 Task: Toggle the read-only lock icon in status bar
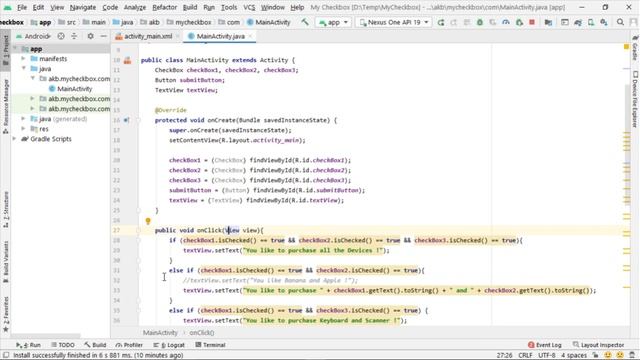[x=596, y=355]
